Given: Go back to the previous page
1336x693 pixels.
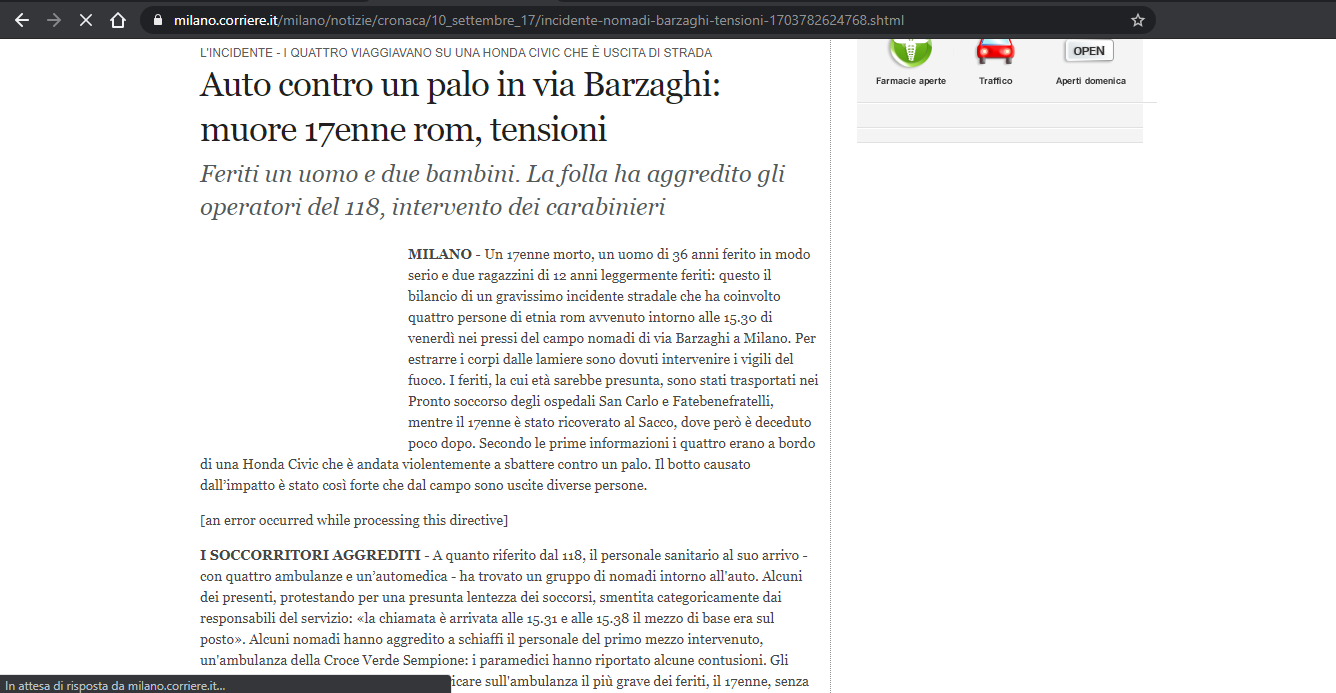Looking at the screenshot, I should pos(22,20).
